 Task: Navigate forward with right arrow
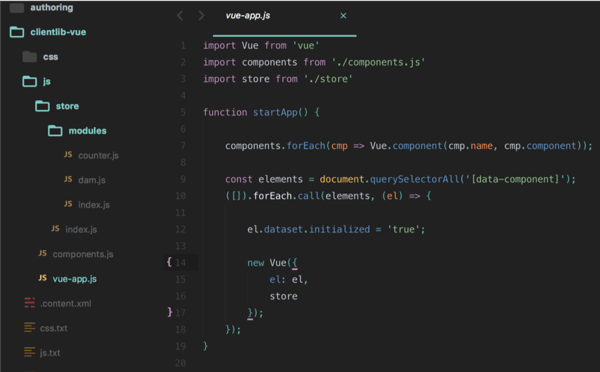(201, 16)
